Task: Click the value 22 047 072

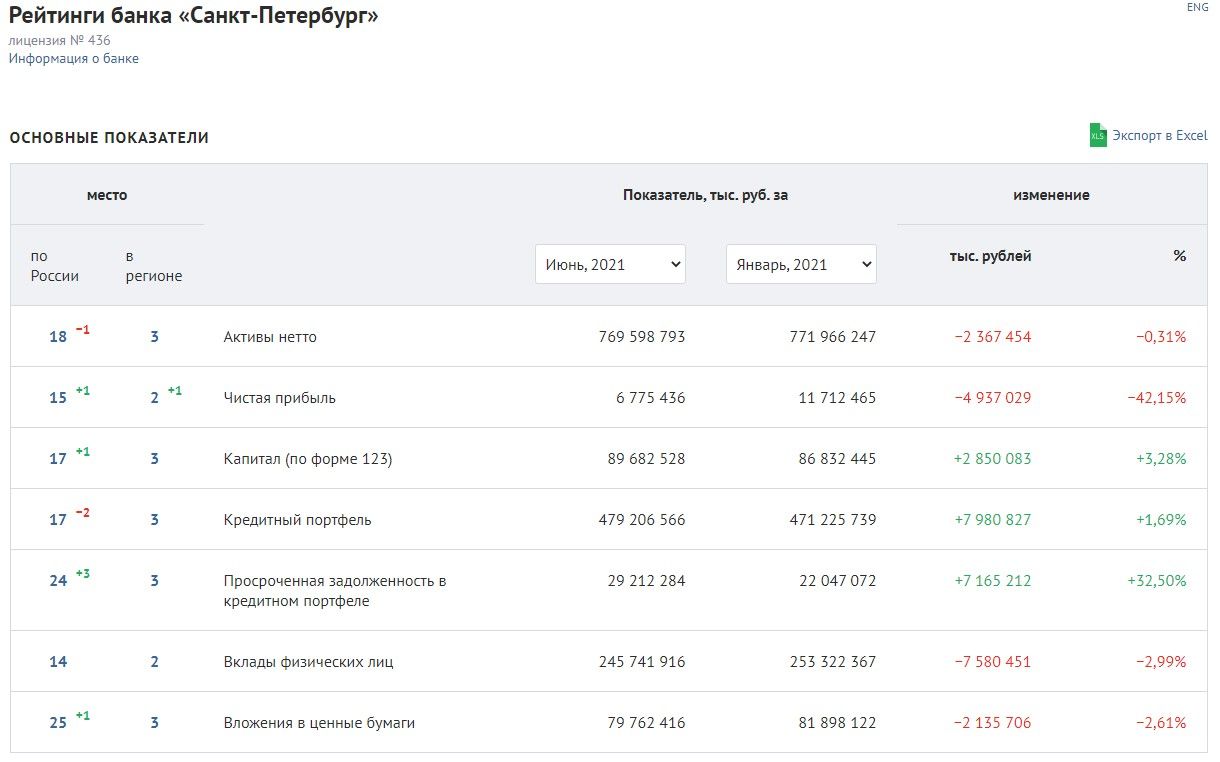Action: 837,581
